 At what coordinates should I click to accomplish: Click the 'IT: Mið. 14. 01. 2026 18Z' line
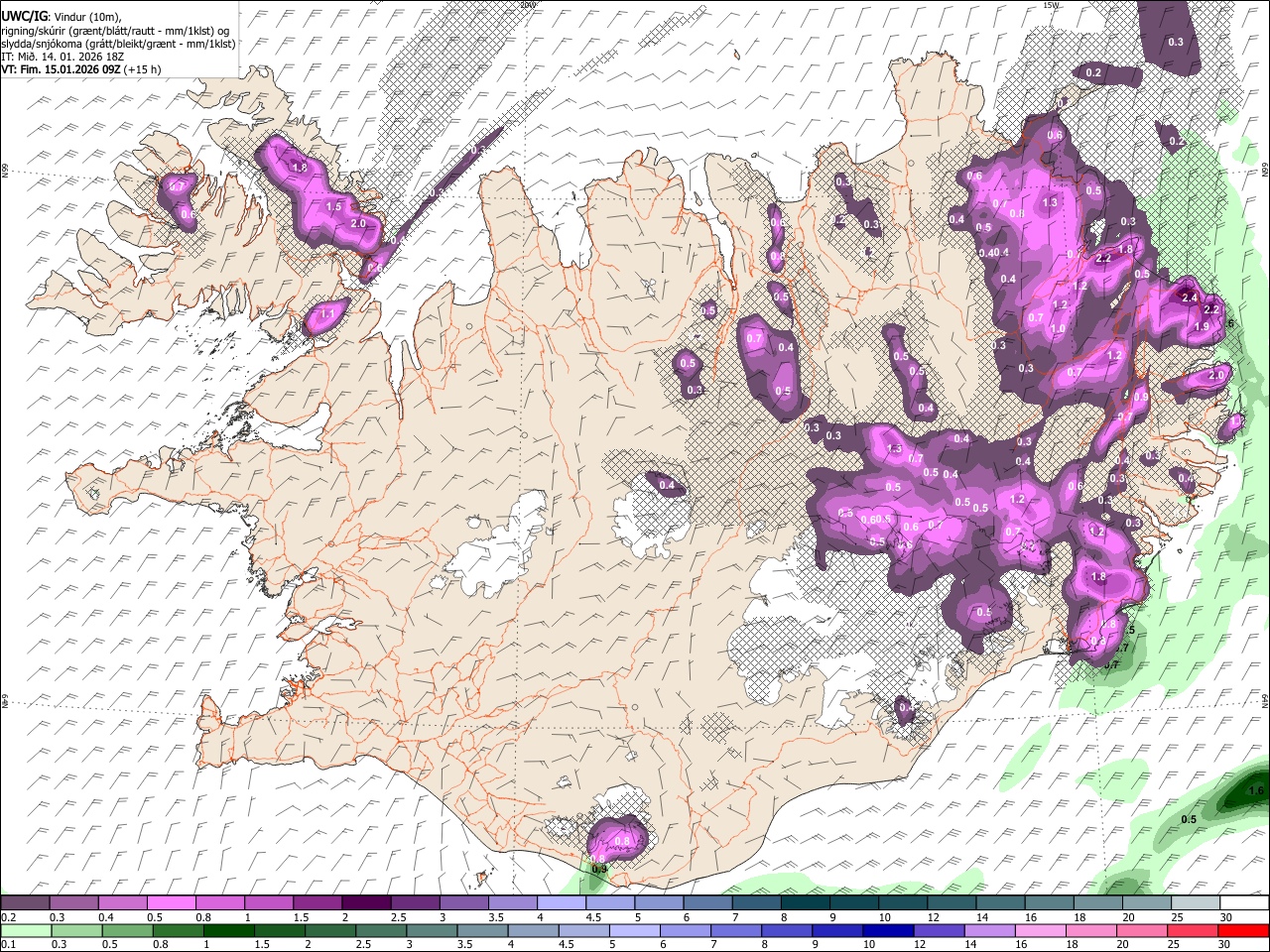(63, 57)
